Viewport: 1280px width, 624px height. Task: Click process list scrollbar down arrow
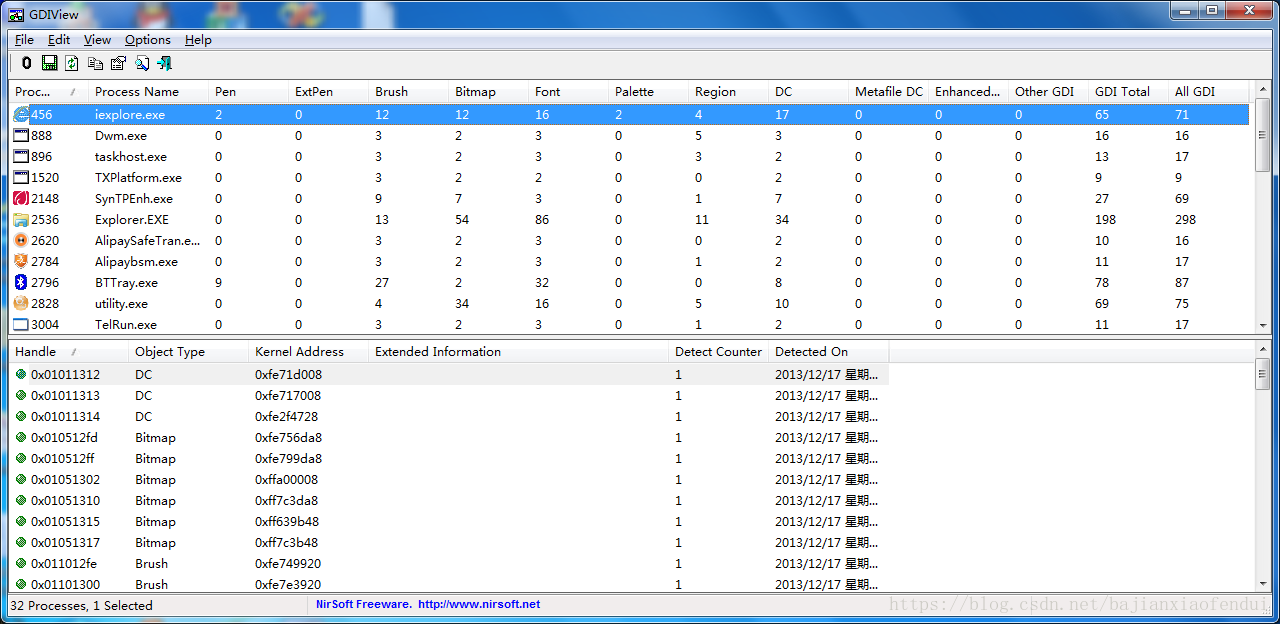1262,325
